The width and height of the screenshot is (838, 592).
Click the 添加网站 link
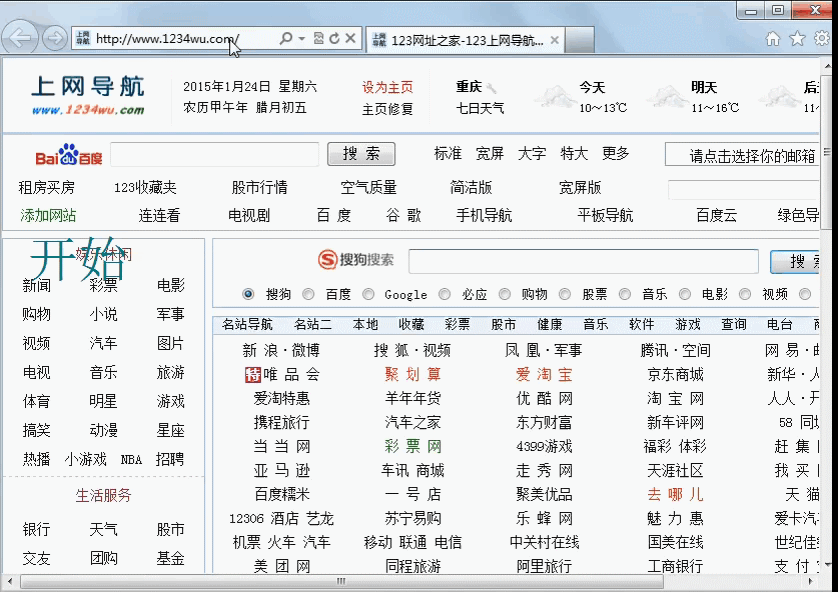[48, 215]
